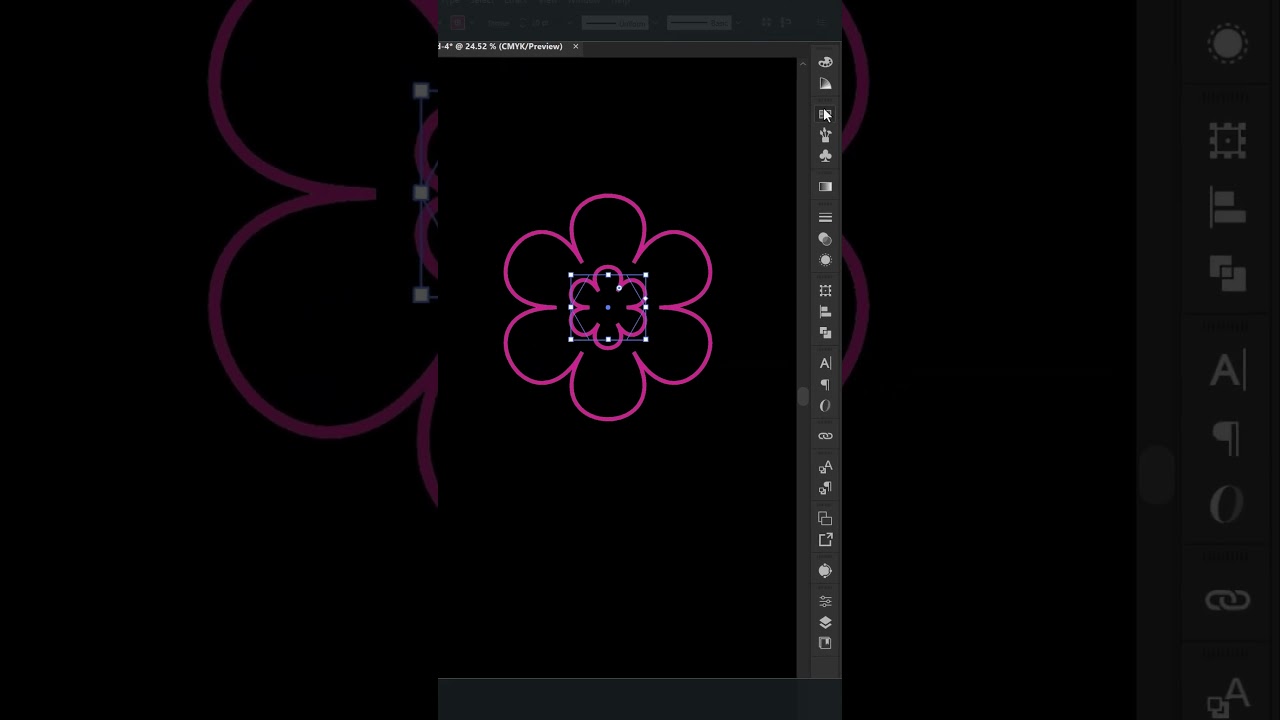Open the Gradient panel icon

(x=825, y=187)
